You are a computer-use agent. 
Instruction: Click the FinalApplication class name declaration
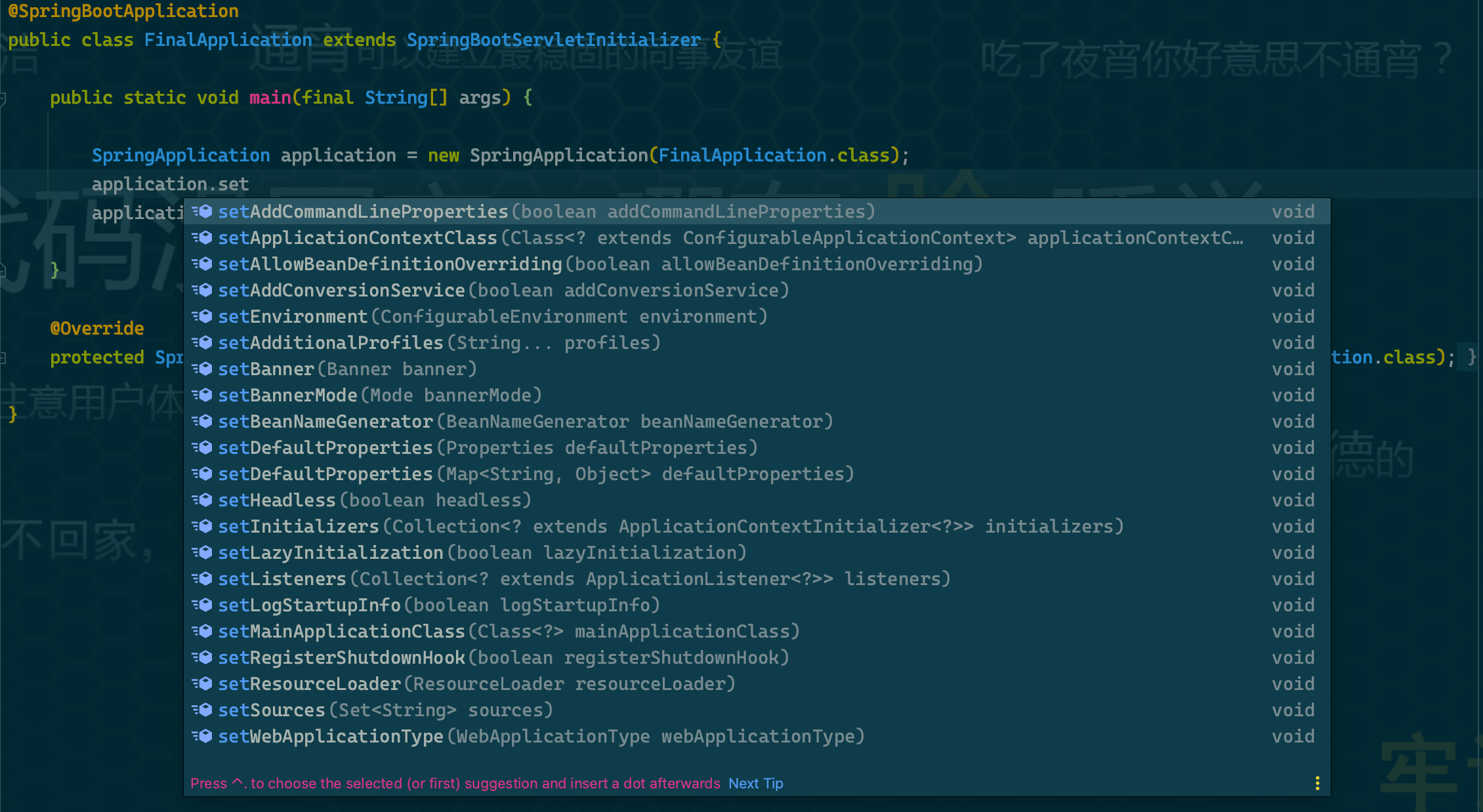click(x=228, y=40)
